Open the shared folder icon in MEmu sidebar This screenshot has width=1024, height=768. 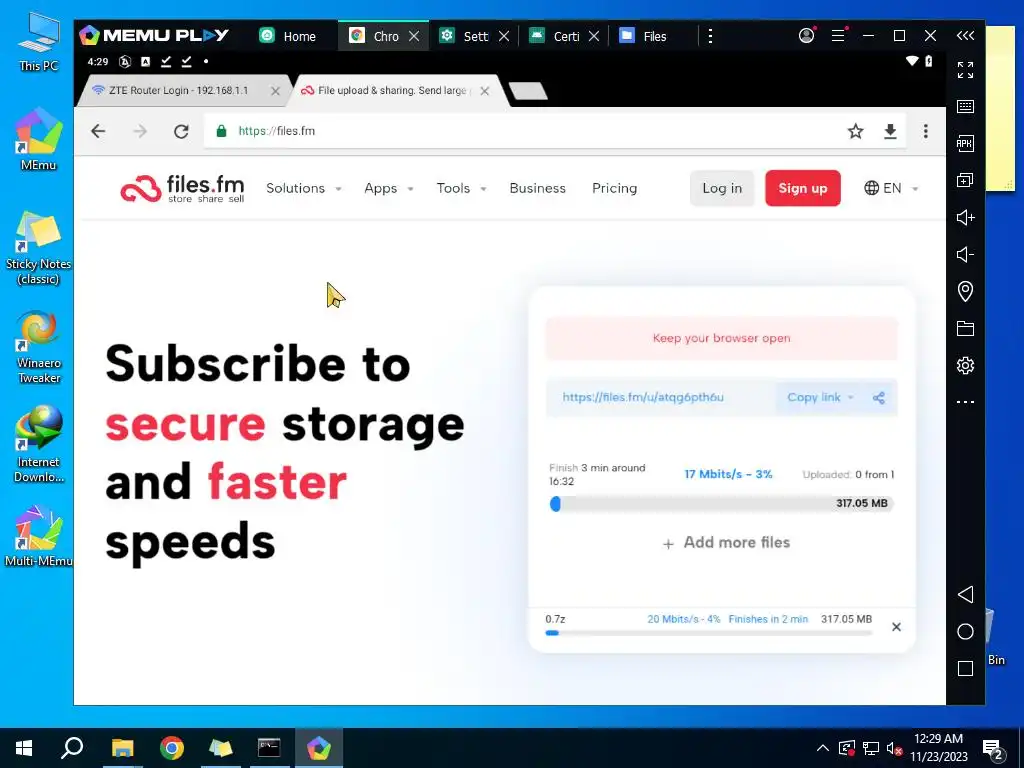pyautogui.click(x=965, y=328)
